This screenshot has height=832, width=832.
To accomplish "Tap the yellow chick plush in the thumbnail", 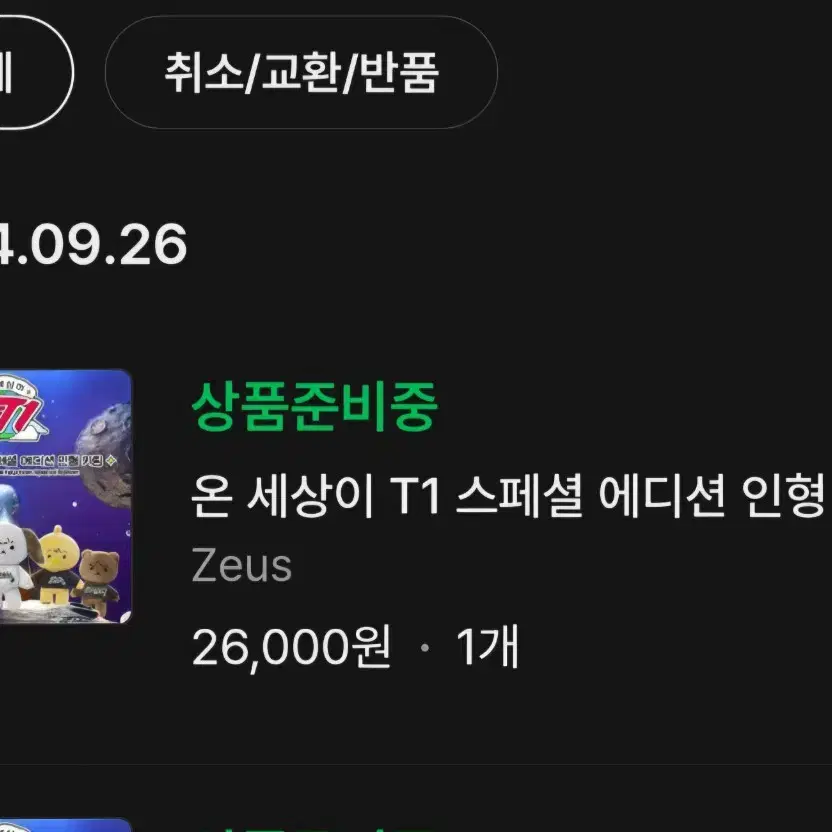I will point(56,562).
